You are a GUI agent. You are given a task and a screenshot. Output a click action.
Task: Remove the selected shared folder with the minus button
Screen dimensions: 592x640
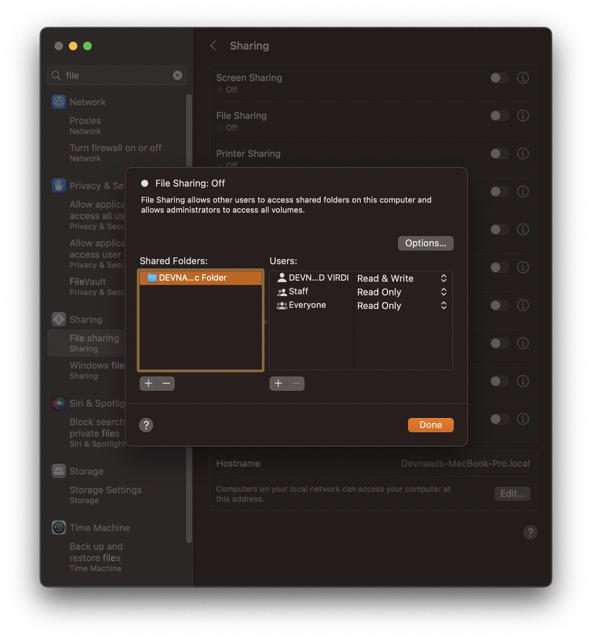[166, 383]
